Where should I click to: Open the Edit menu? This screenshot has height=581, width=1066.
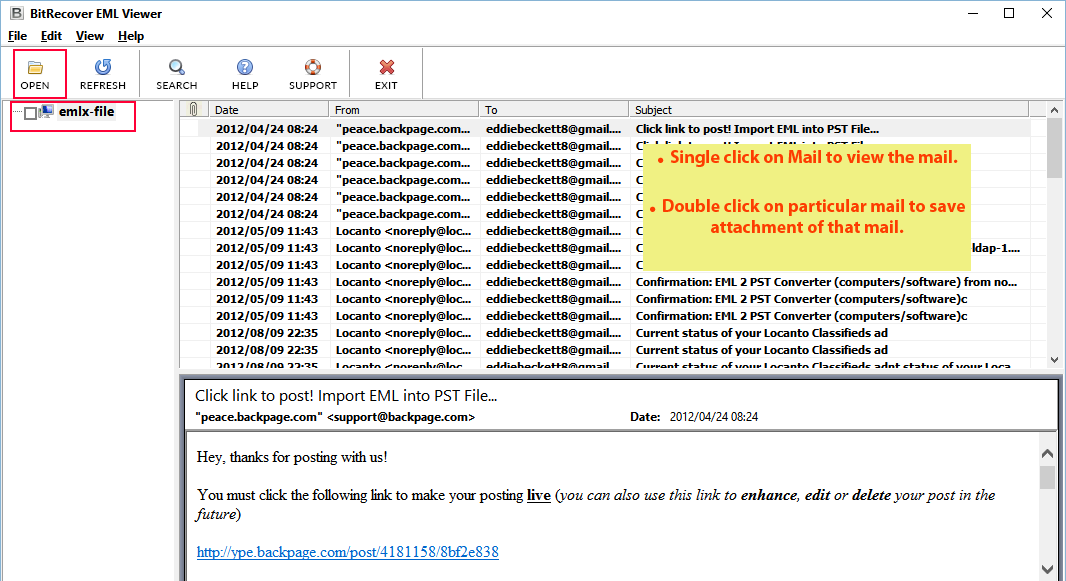(x=51, y=36)
